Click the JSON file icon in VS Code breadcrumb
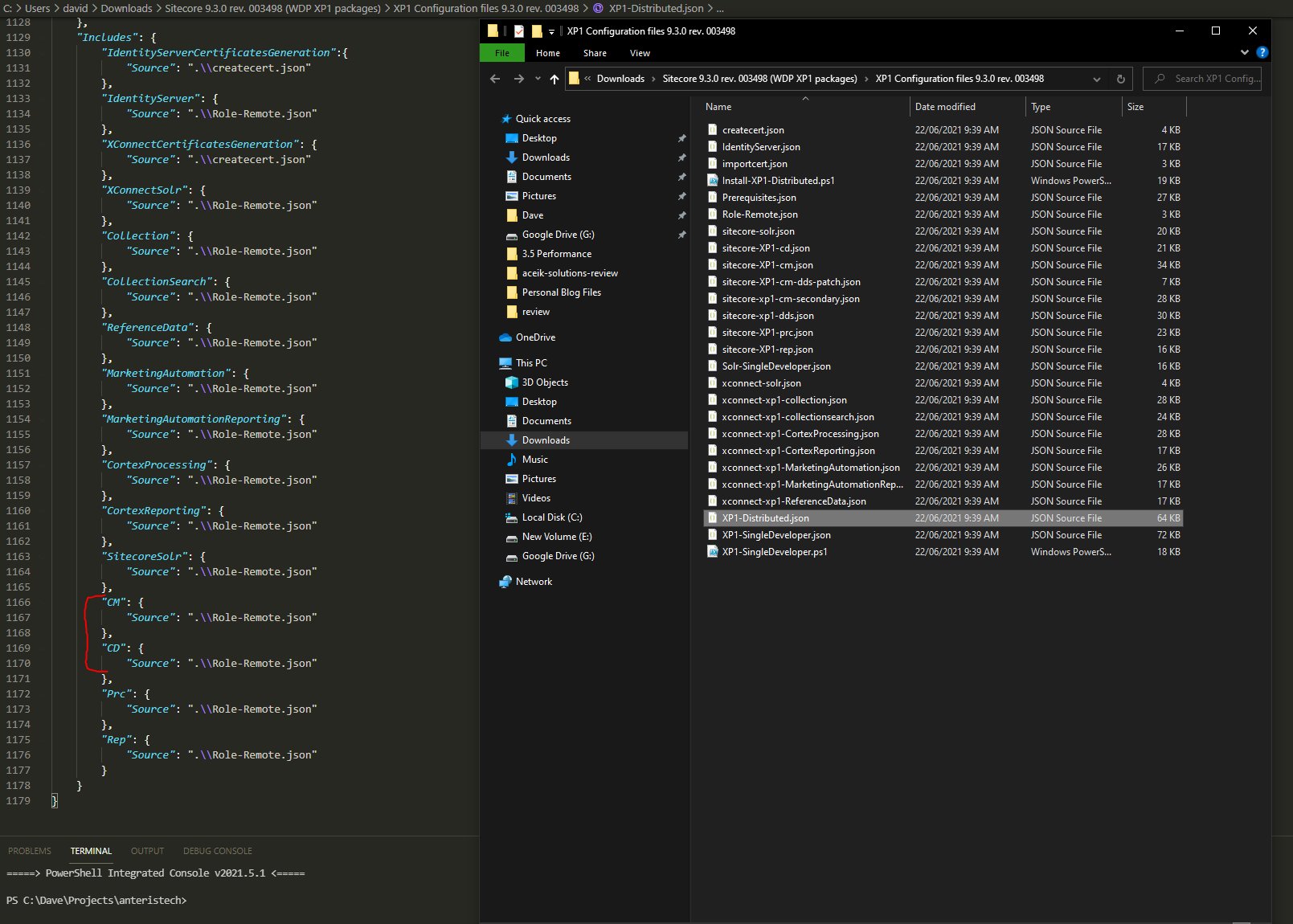The width and height of the screenshot is (1293, 924). tap(598, 8)
